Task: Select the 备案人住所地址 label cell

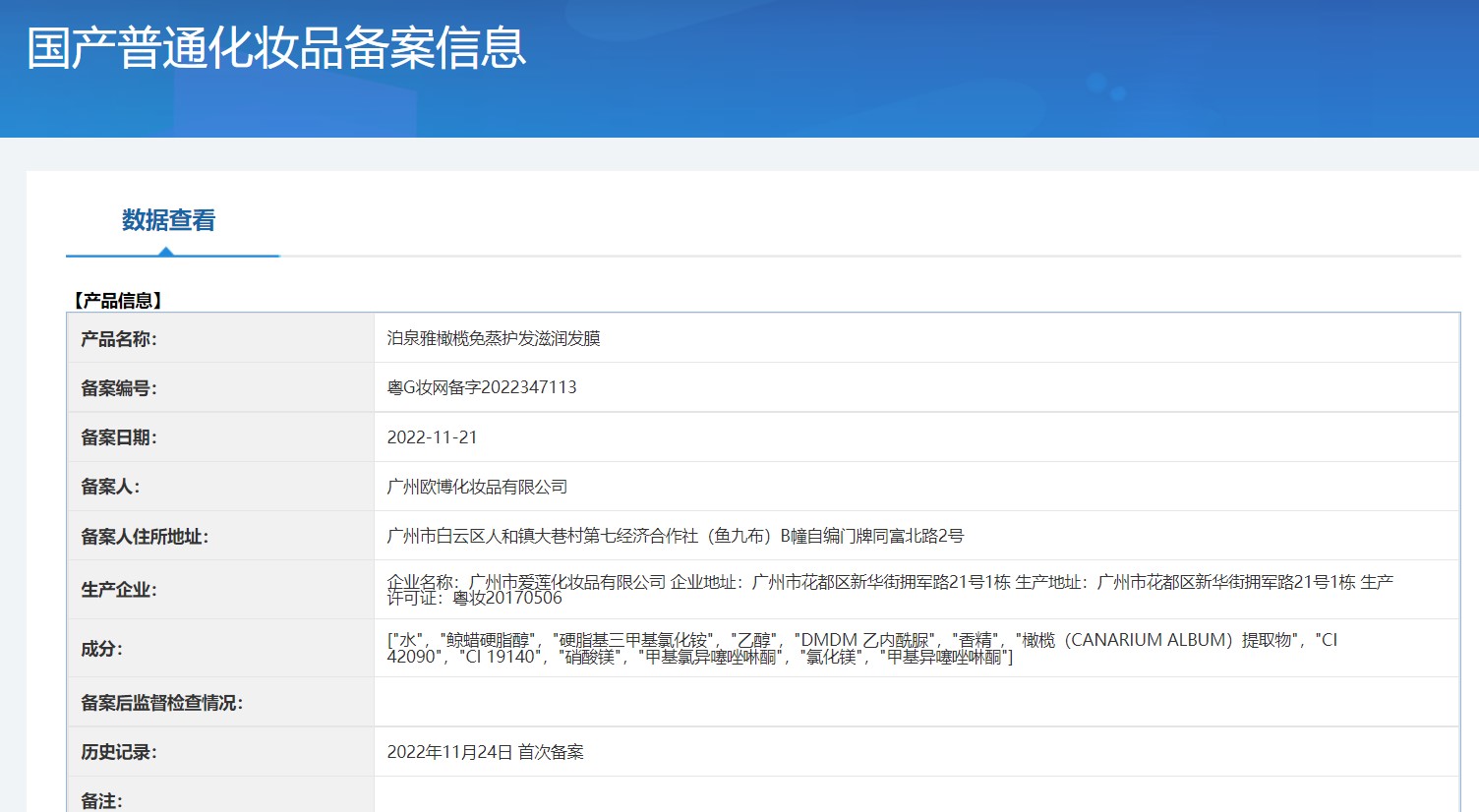Action: tap(220, 536)
